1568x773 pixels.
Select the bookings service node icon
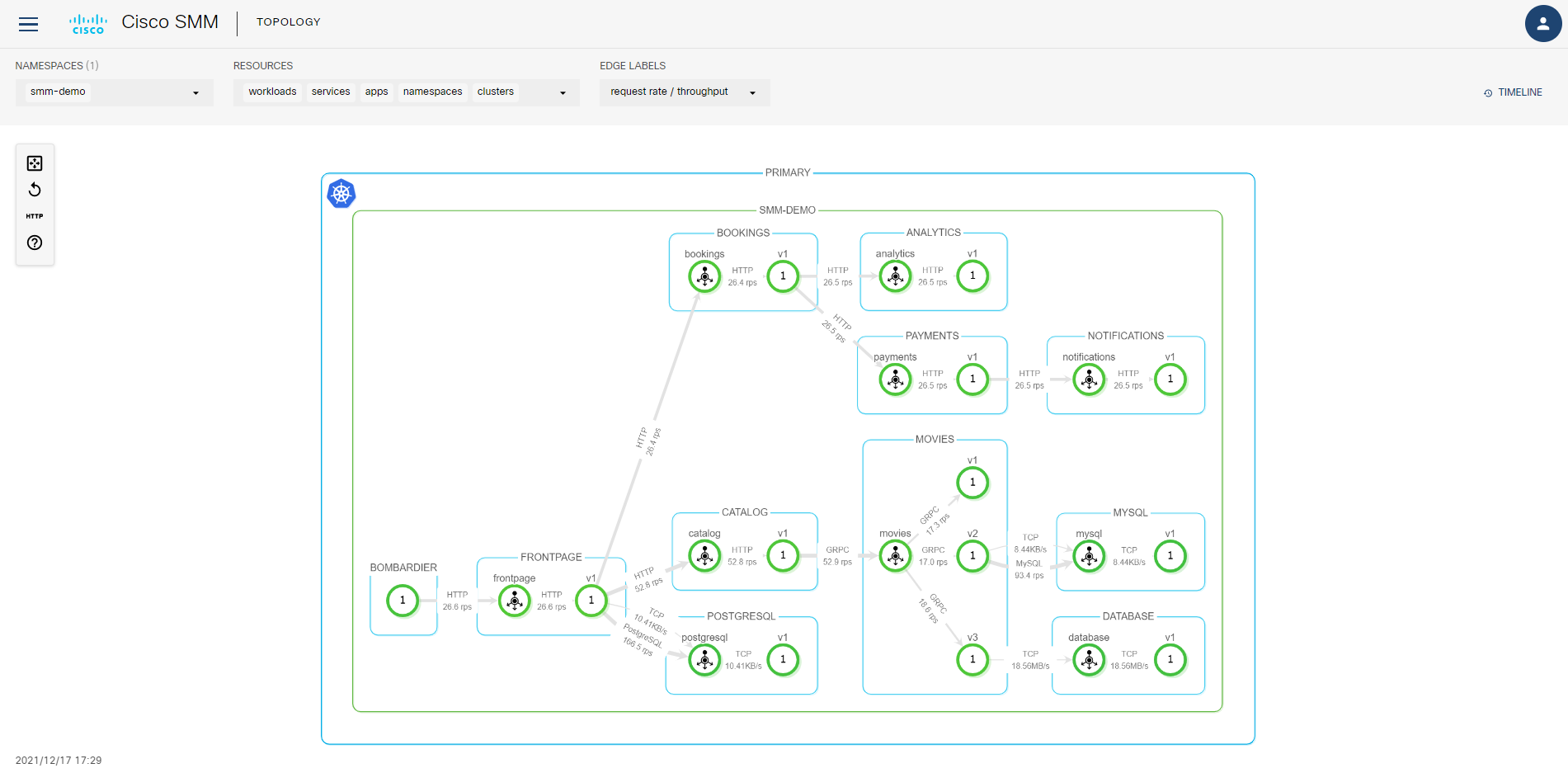[704, 276]
